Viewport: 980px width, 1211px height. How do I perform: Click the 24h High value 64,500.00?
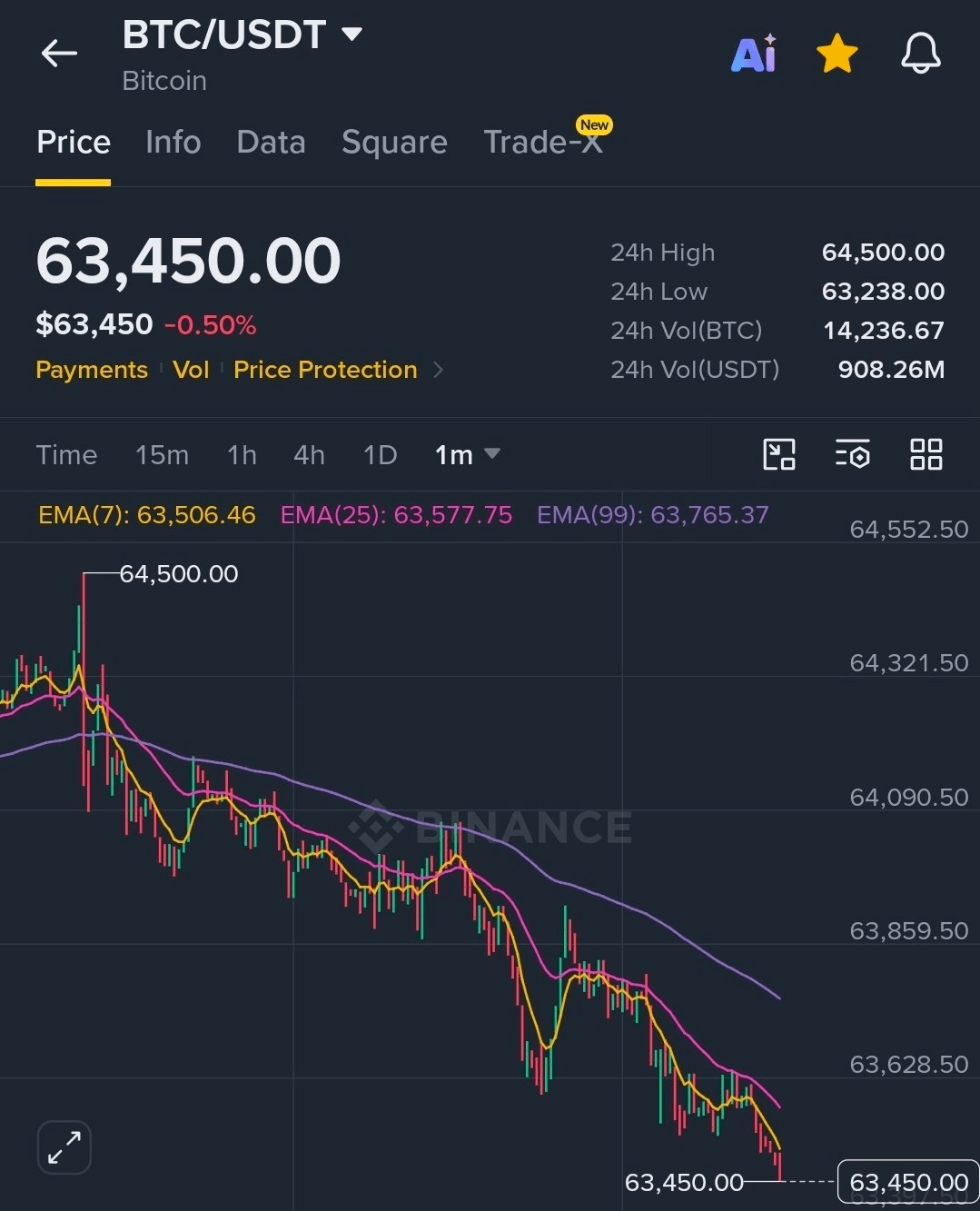click(883, 253)
